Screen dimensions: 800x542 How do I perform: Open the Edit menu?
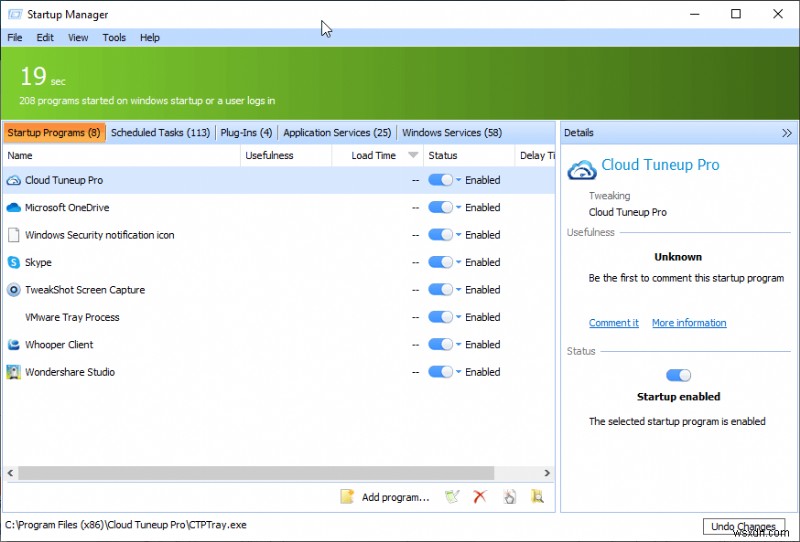pyautogui.click(x=45, y=38)
